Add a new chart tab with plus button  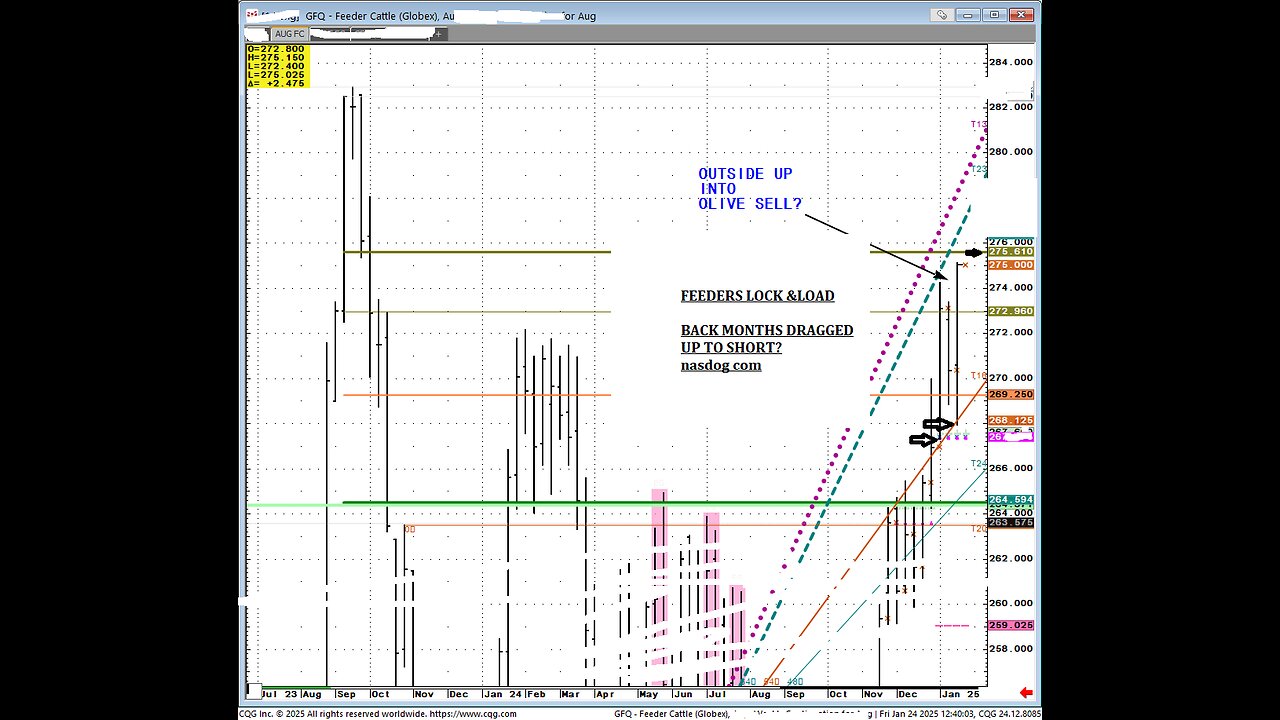pyautogui.click(x=439, y=33)
